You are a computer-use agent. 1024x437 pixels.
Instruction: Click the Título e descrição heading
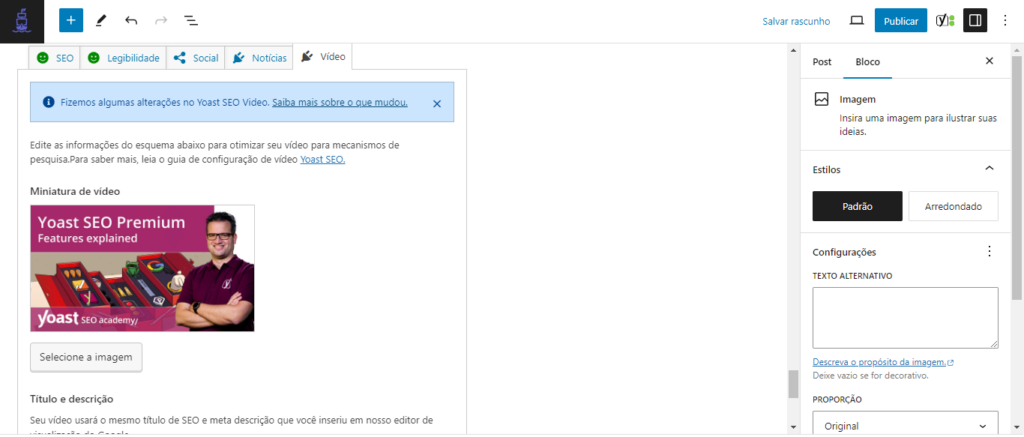[72, 398]
